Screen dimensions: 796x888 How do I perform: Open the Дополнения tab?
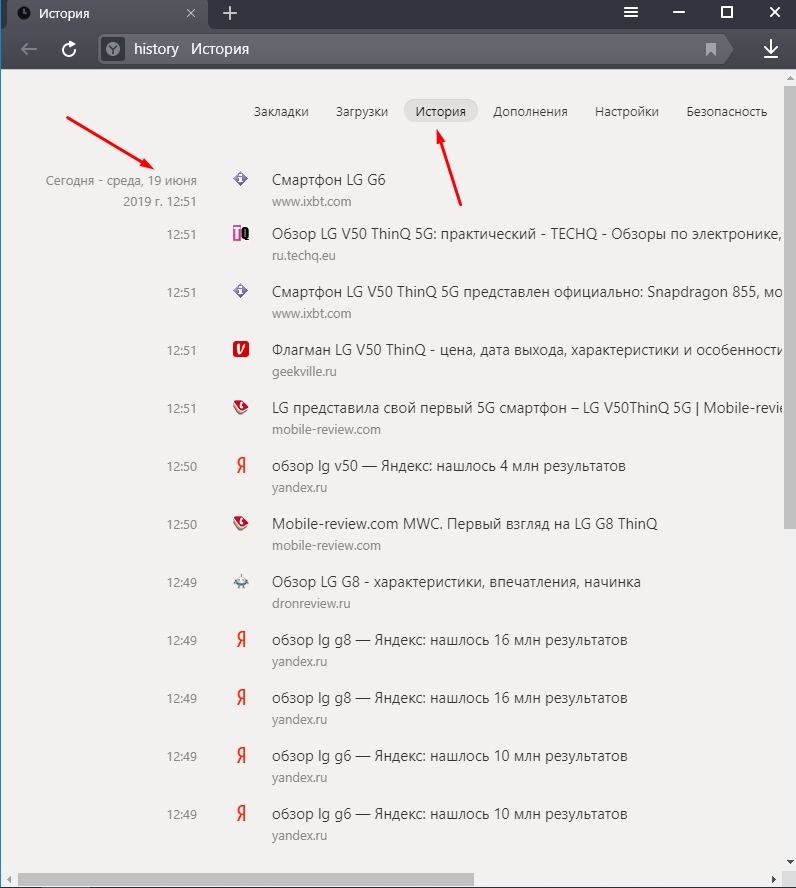[530, 112]
